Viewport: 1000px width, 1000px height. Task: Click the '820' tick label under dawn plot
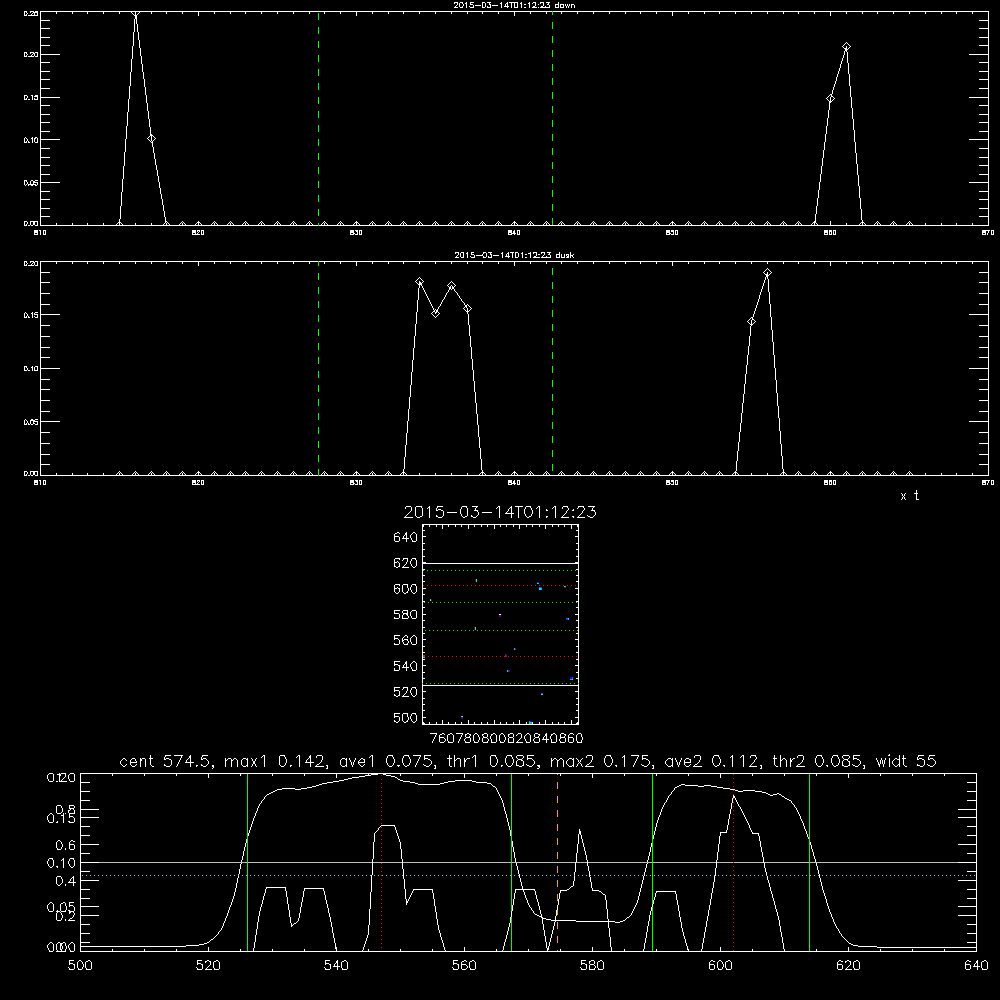tap(198, 233)
